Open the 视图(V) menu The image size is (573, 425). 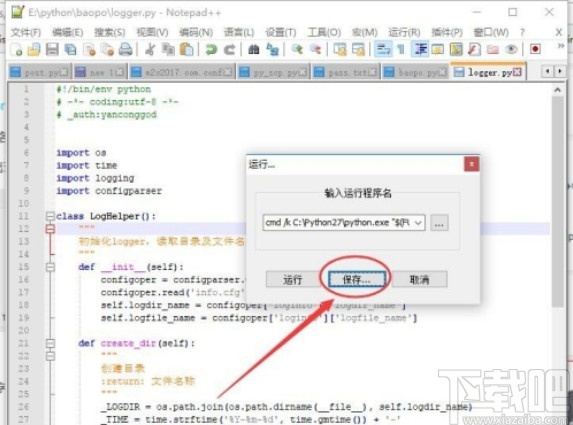click(152, 33)
